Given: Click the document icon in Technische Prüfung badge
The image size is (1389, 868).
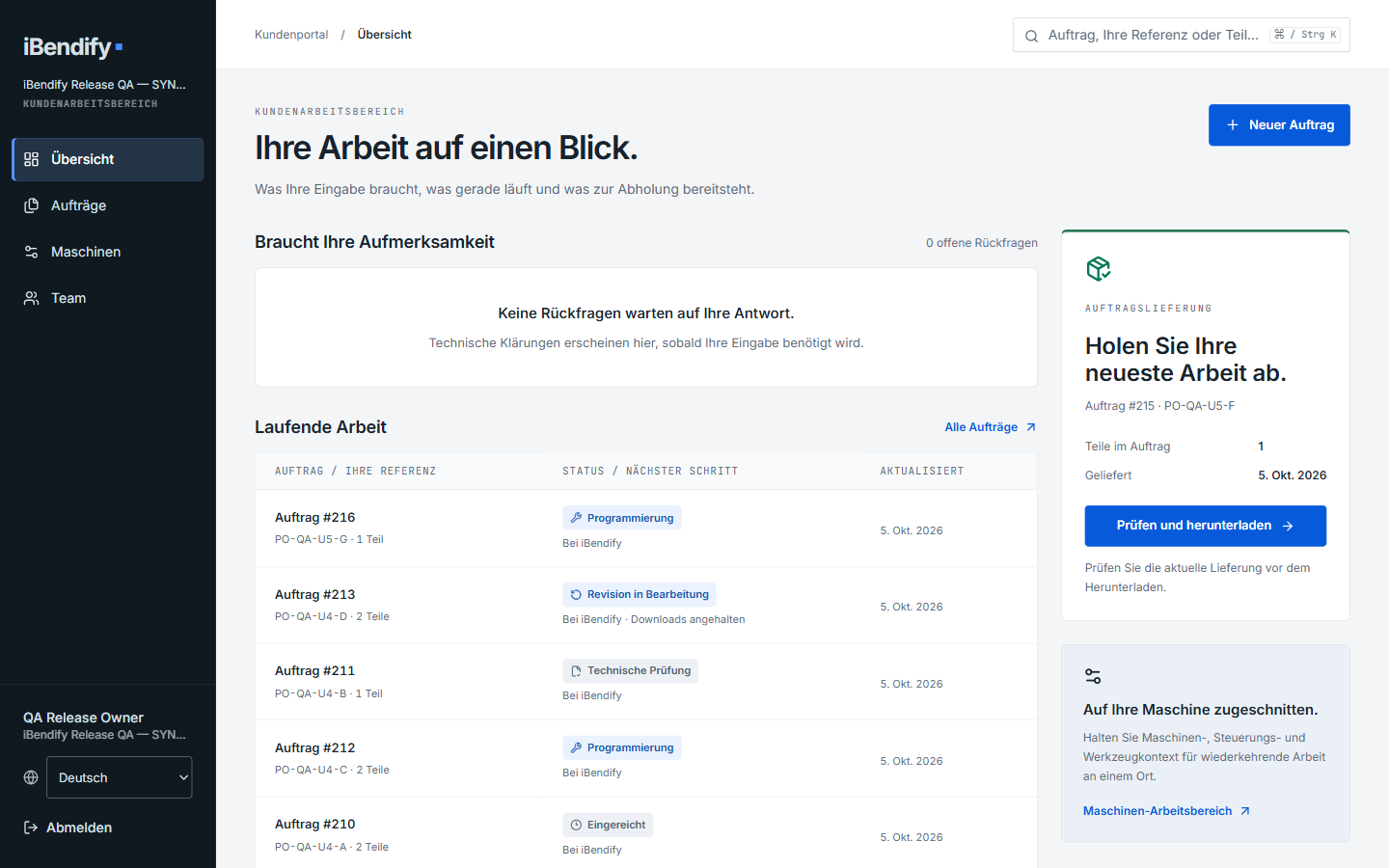Looking at the screenshot, I should click(x=576, y=671).
